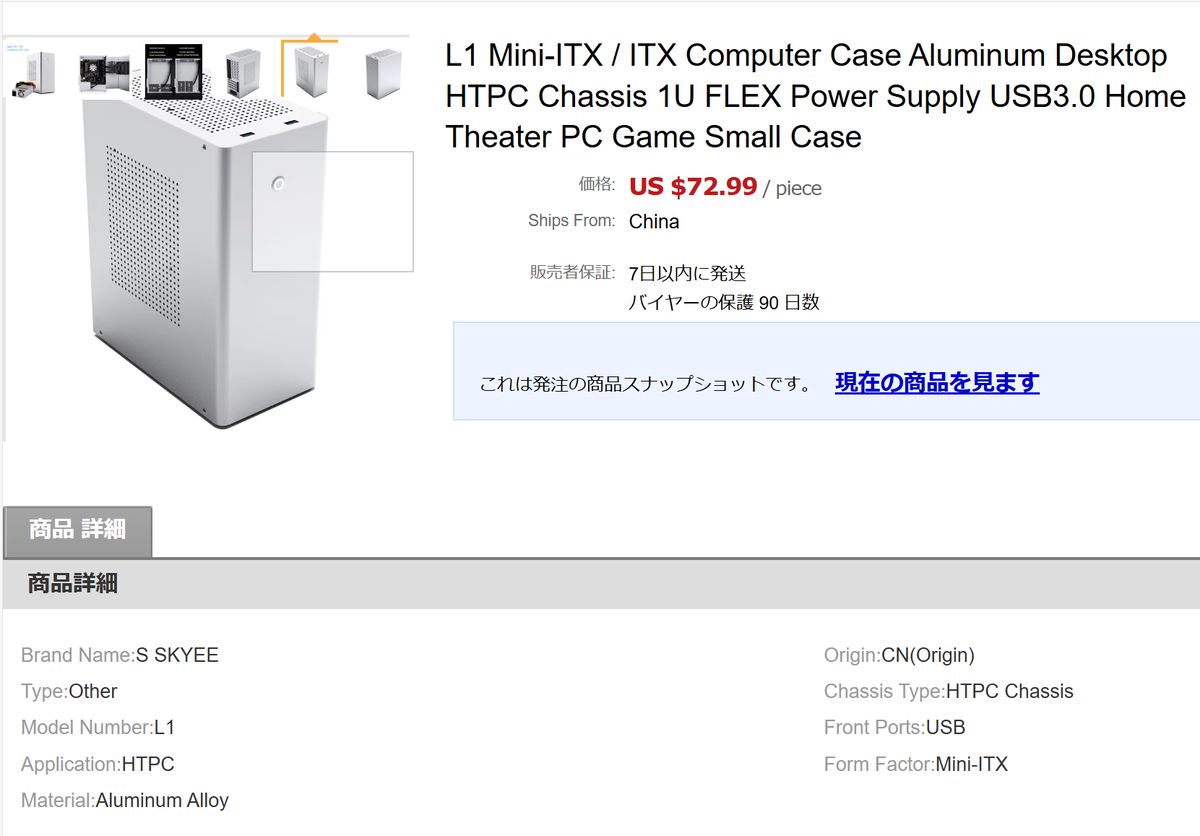Switch to the 商品 詳細 tab

77,530
